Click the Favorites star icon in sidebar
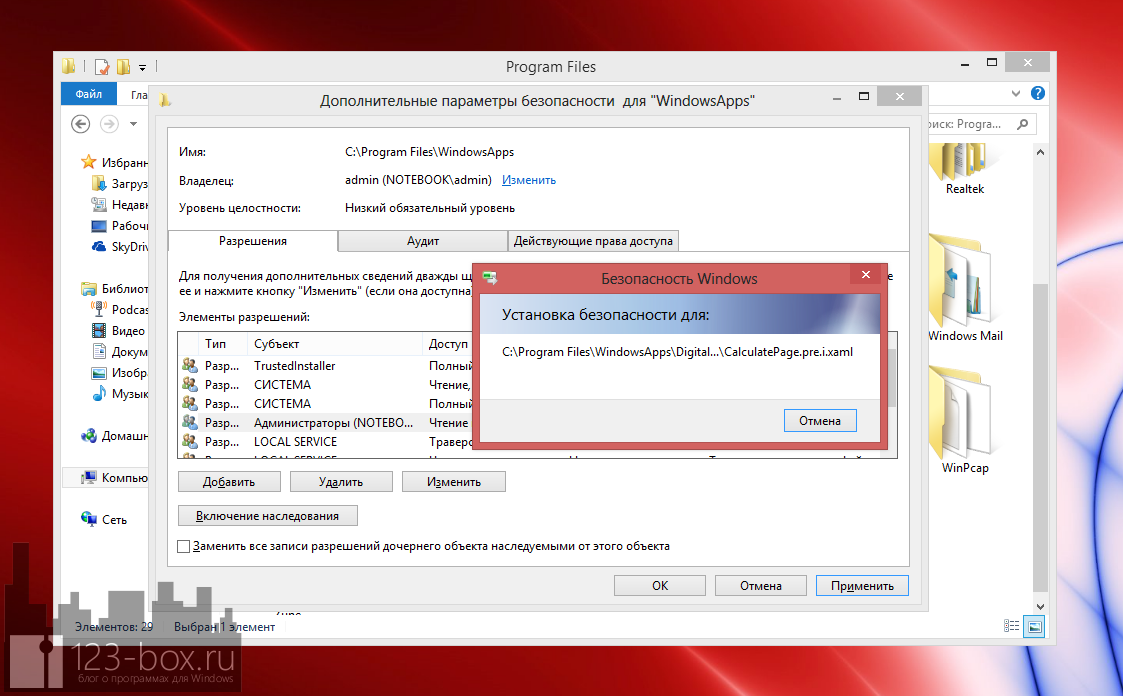The image size is (1123, 696). 89,162
